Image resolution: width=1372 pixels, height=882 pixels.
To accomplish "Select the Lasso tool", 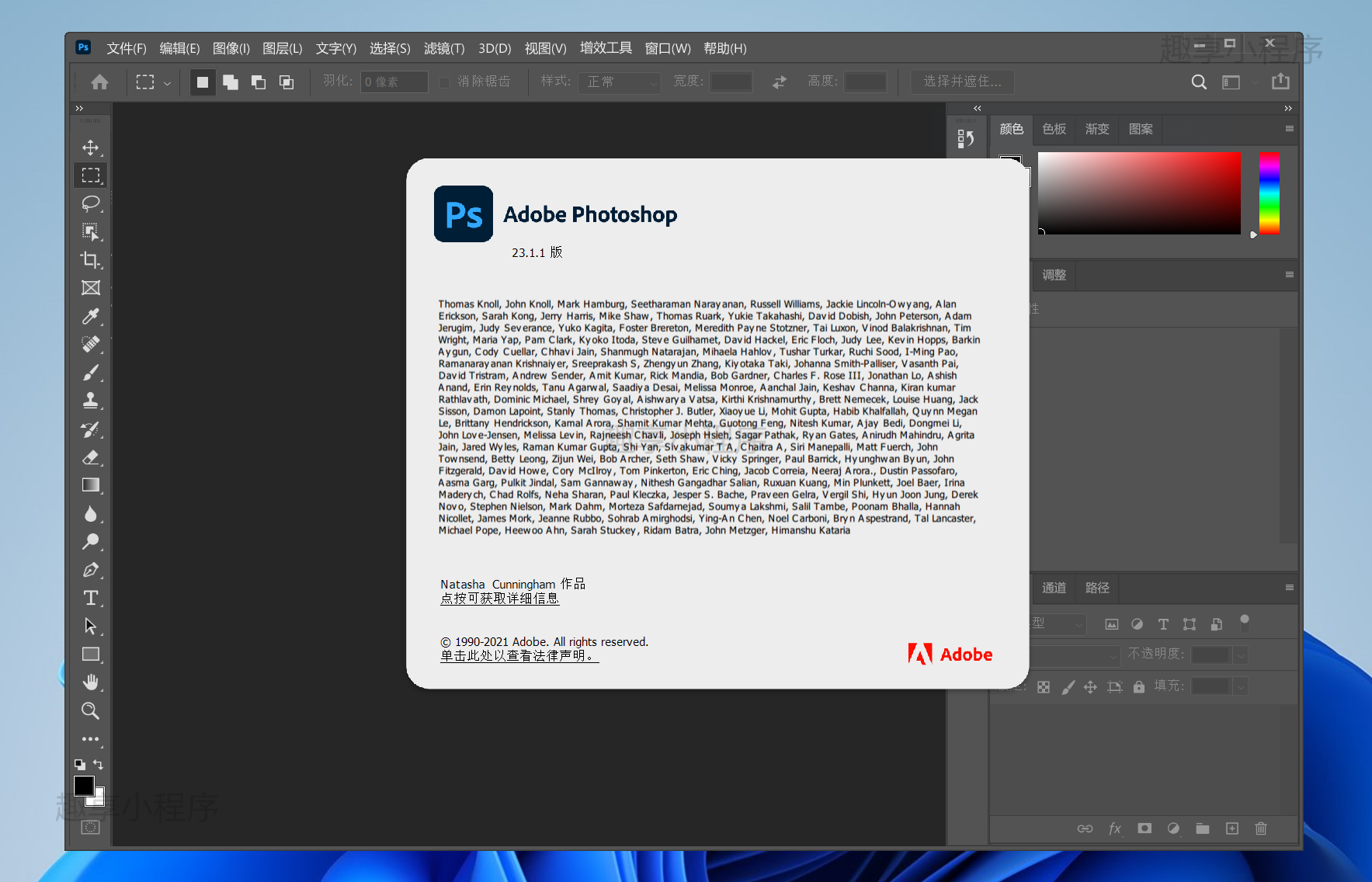I will click(91, 203).
